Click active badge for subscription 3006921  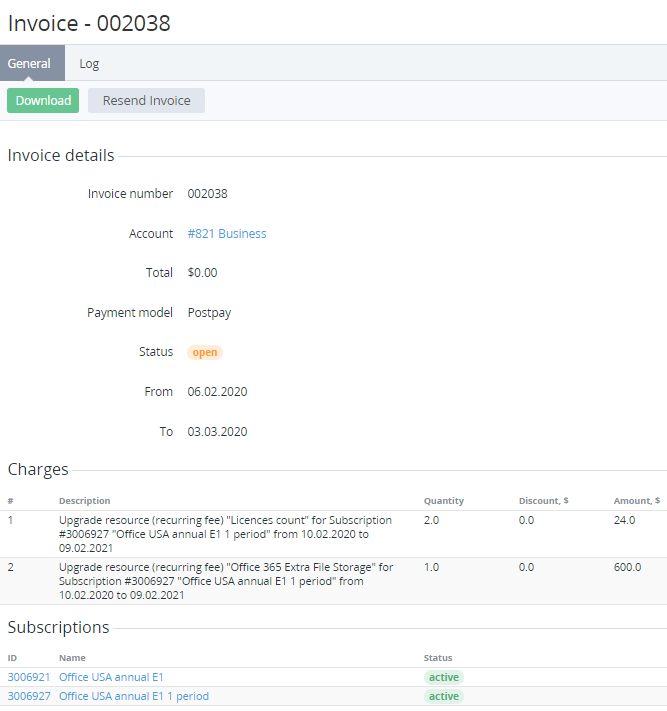(x=443, y=677)
